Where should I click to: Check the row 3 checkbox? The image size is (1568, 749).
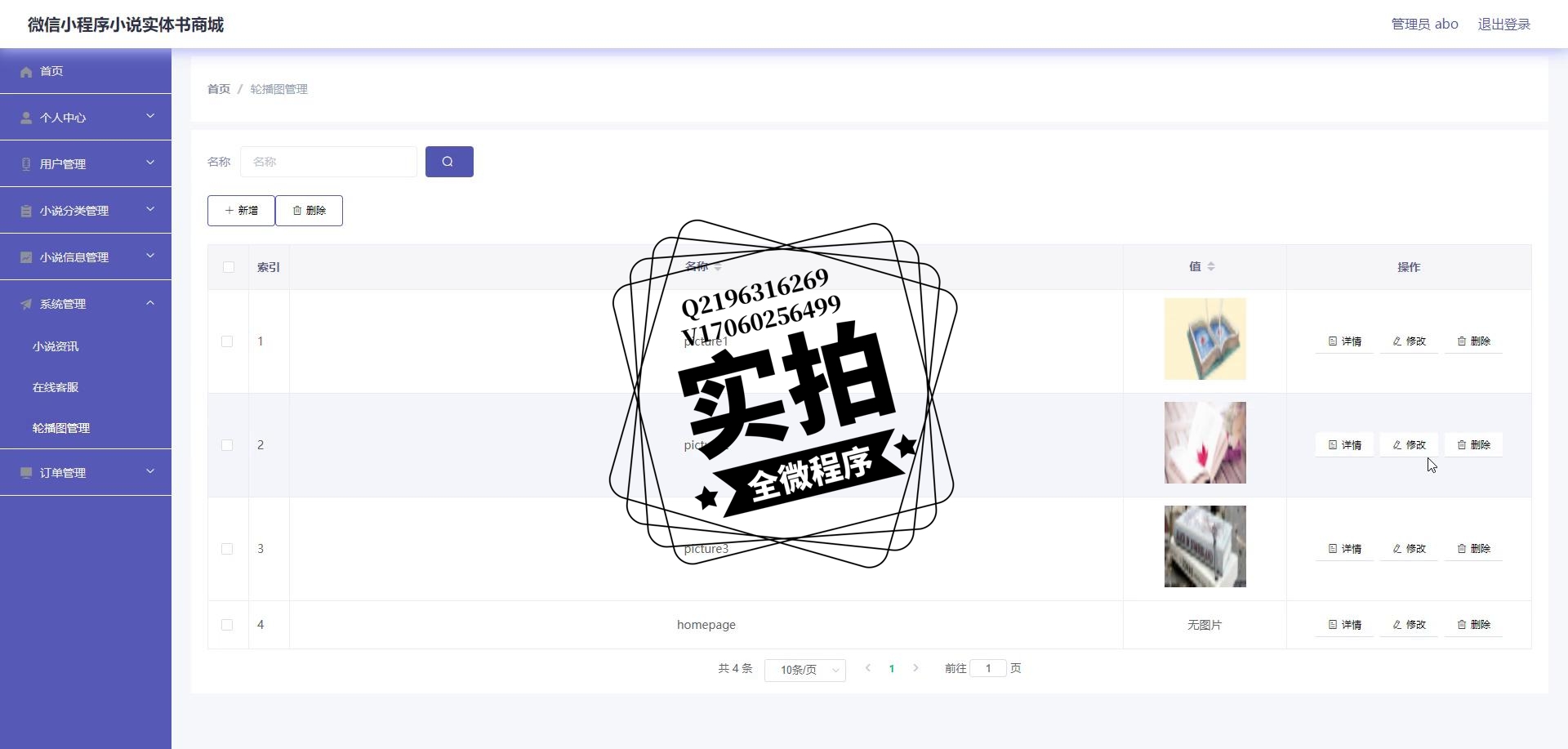[x=227, y=549]
